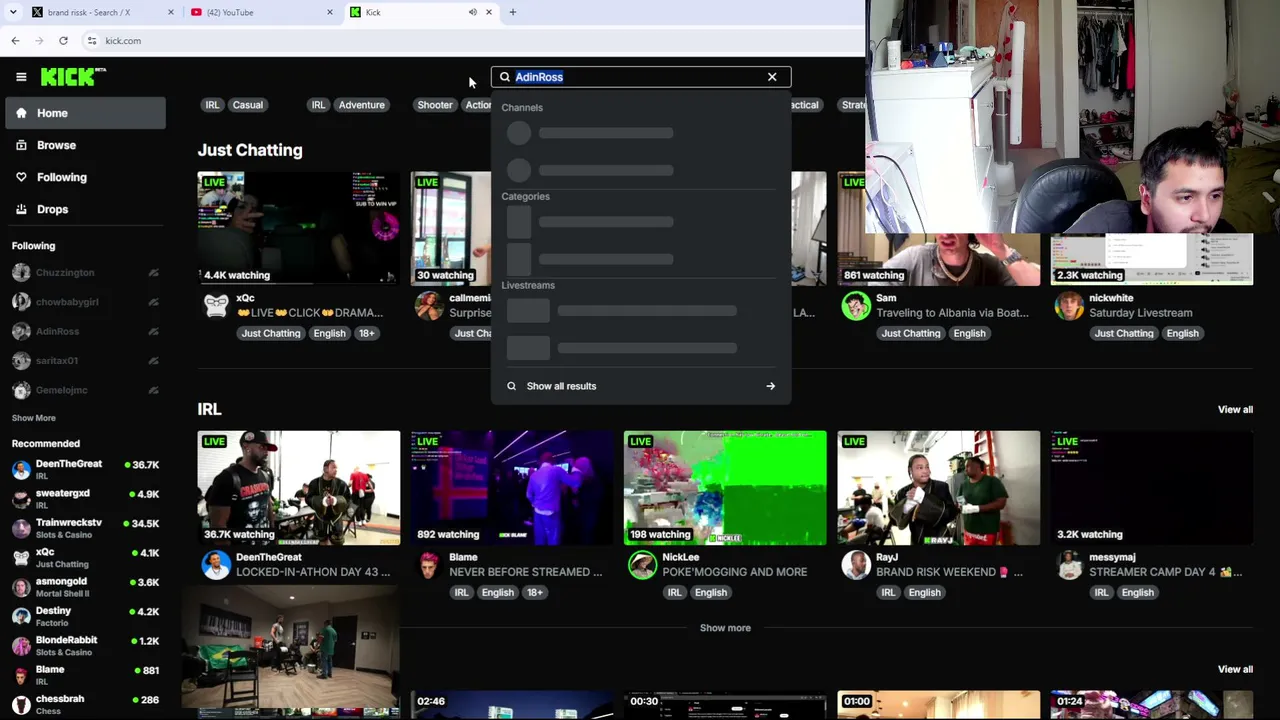Focus the search box containing AdinRoss
1280x720 pixels.
tap(640, 77)
